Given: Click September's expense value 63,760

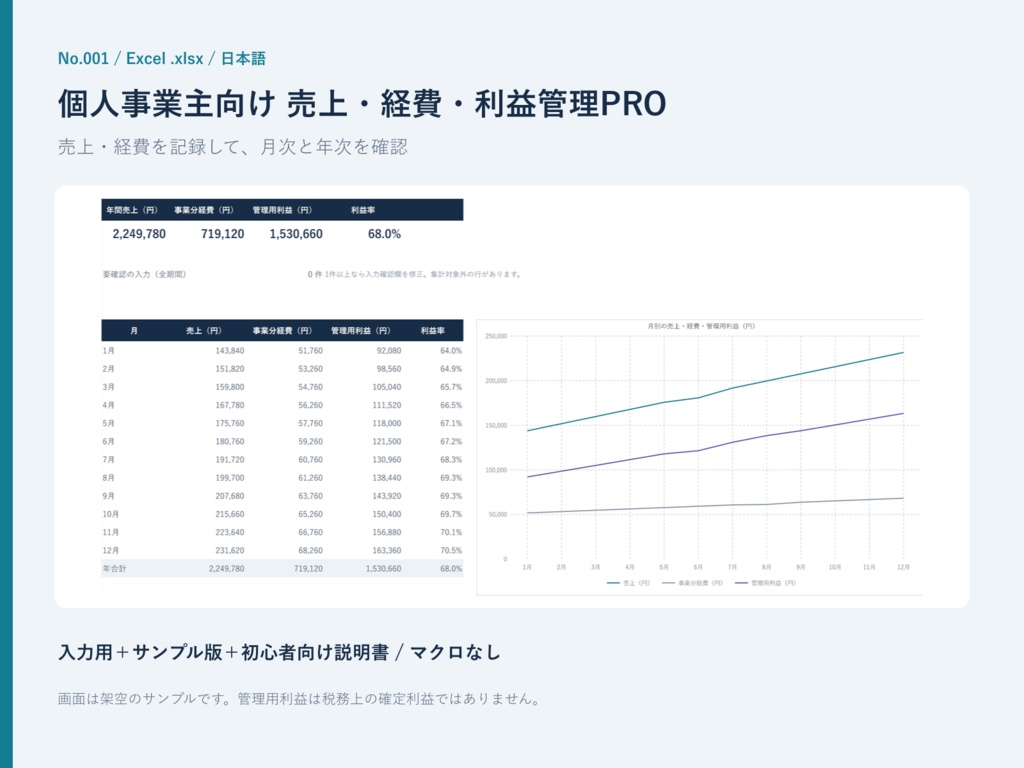Looking at the screenshot, I should [x=310, y=496].
